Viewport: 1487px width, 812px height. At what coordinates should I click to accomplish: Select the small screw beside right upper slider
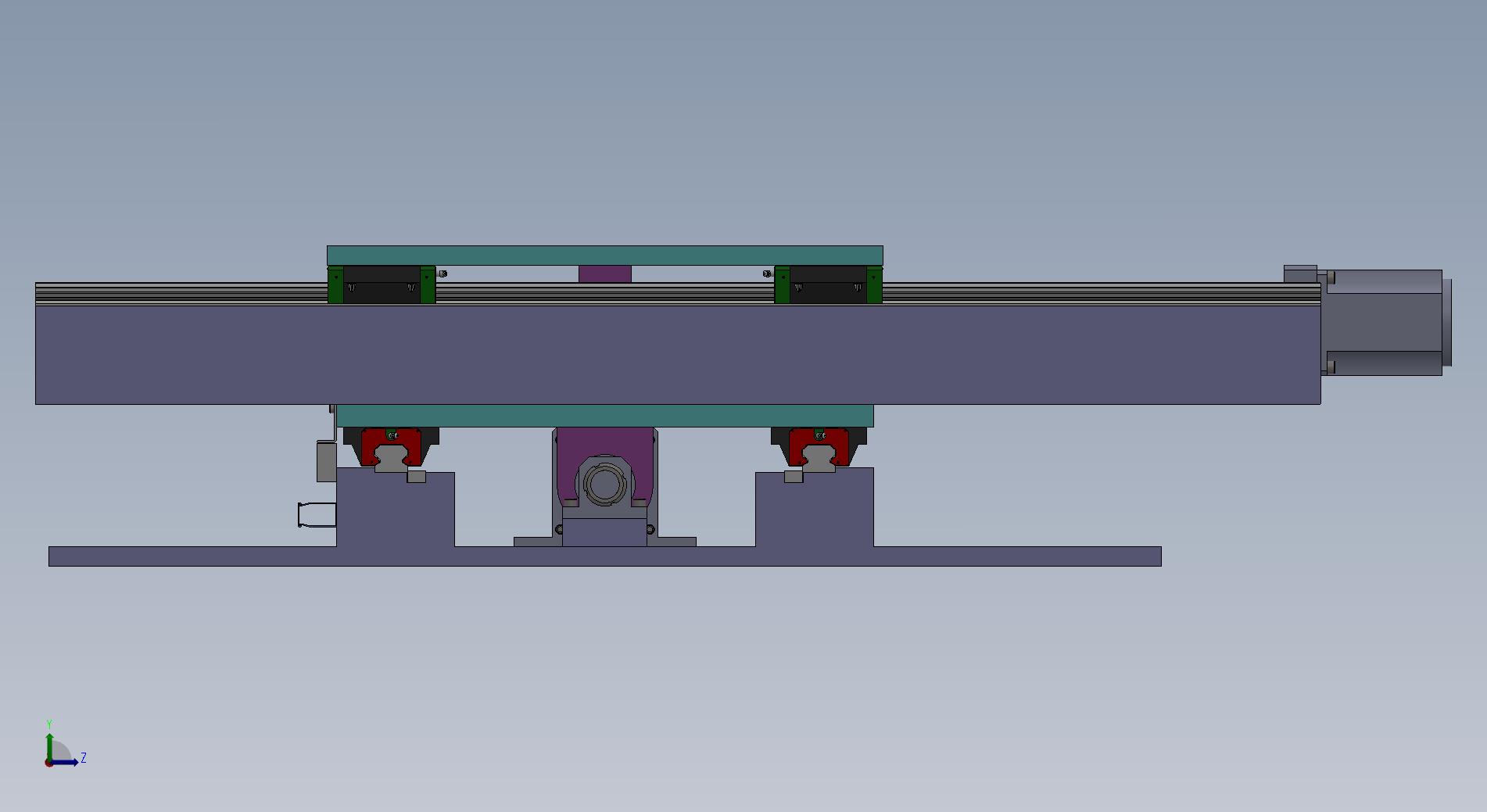(x=767, y=274)
